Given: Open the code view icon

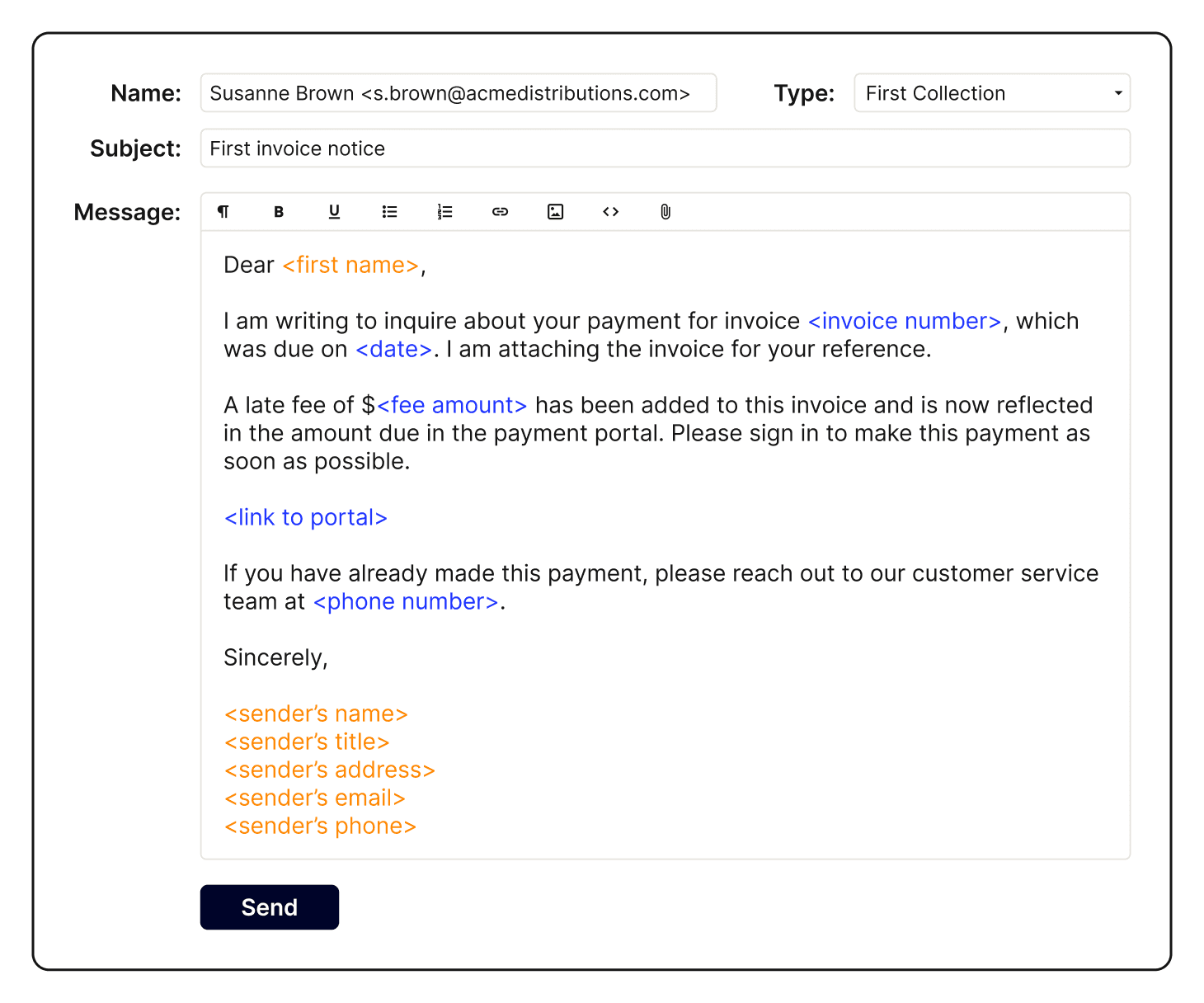Looking at the screenshot, I should click(x=610, y=212).
